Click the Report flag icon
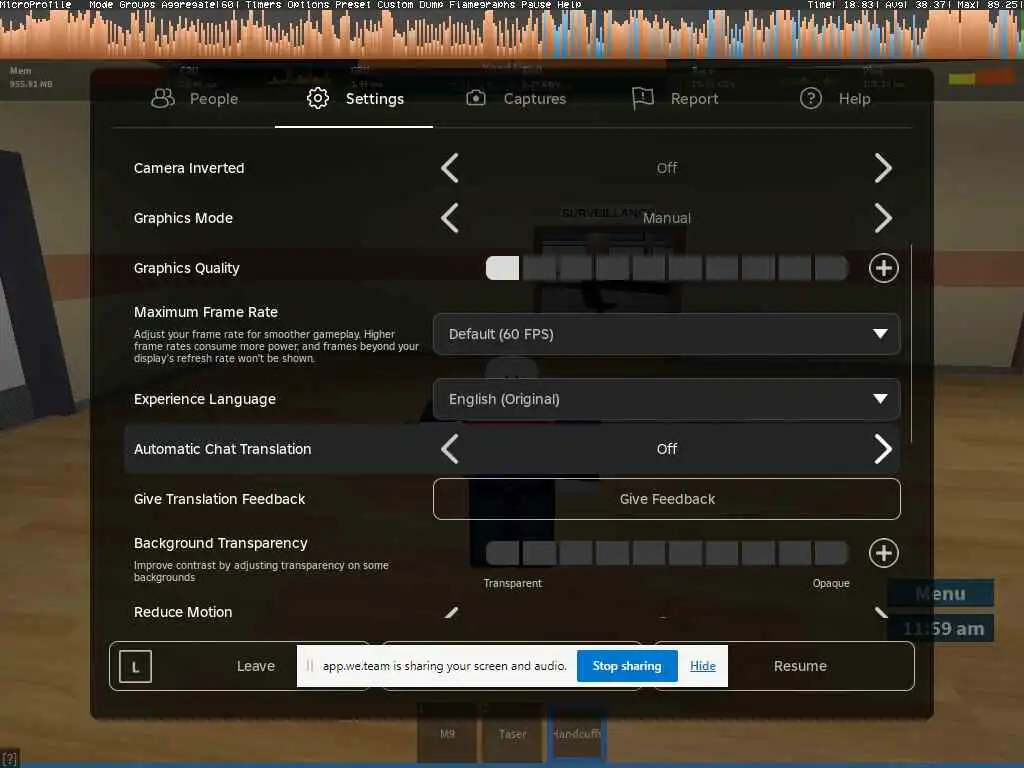The image size is (1024, 768). [643, 99]
